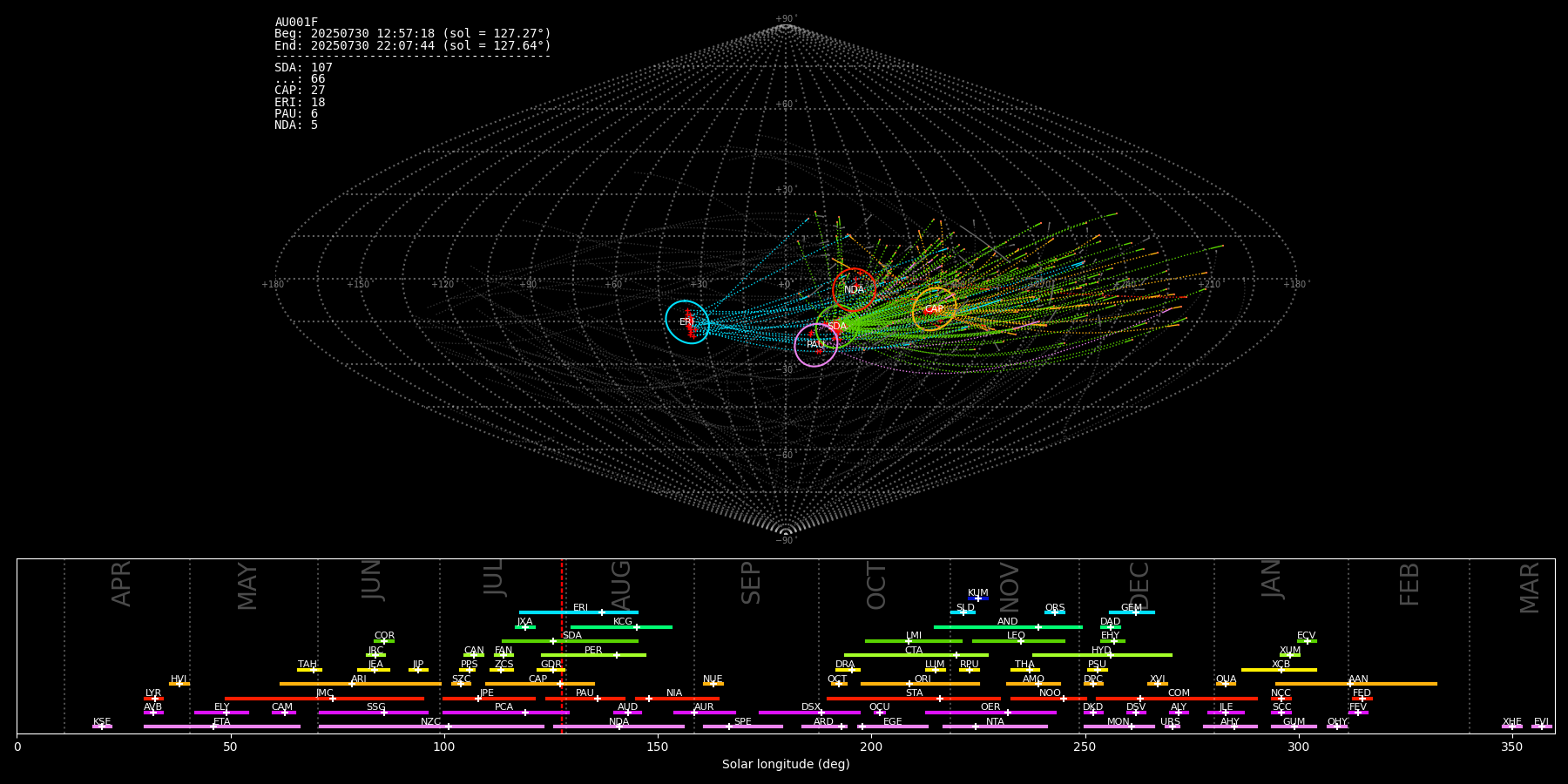Select the PCA shower bar in timeline
1568x784 pixels.
tap(505, 713)
